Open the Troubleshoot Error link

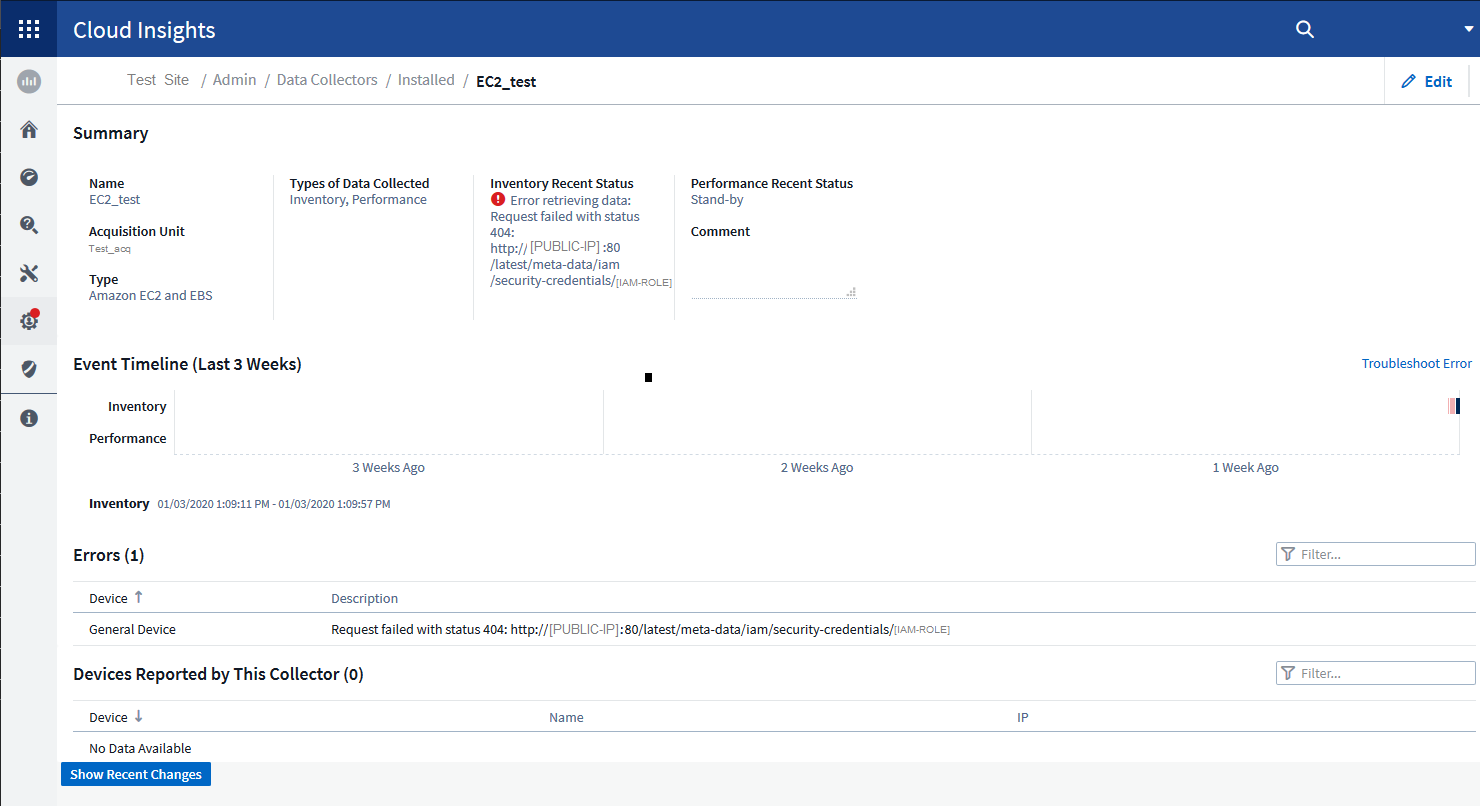pyautogui.click(x=1416, y=363)
